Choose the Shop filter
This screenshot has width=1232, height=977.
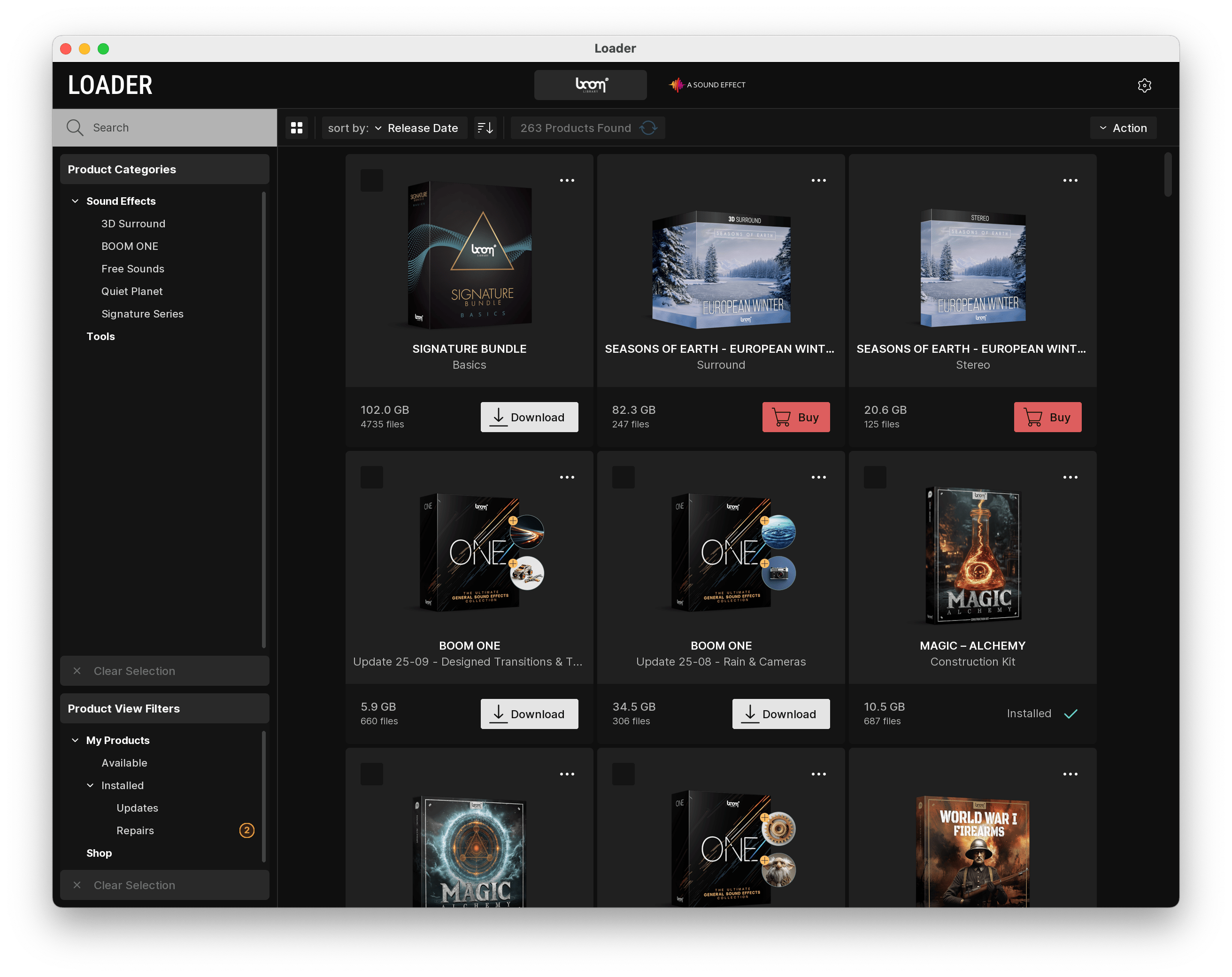coord(99,853)
